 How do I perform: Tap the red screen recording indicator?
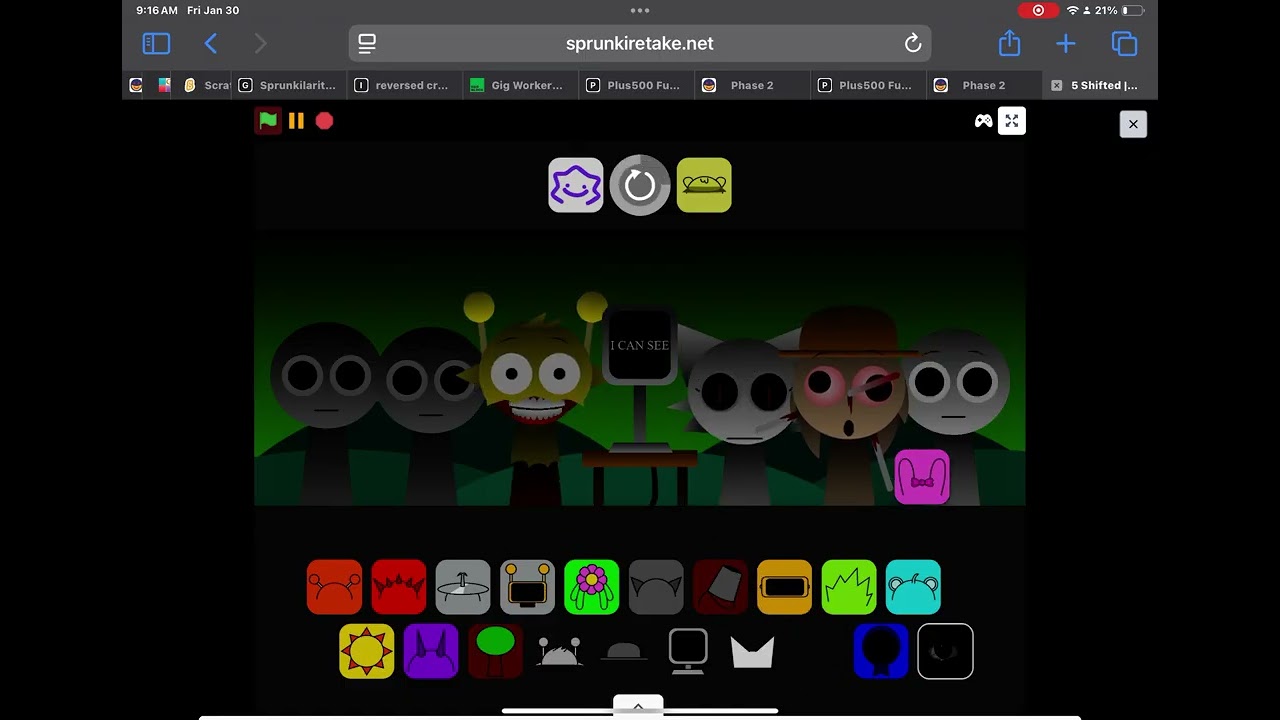click(1038, 11)
